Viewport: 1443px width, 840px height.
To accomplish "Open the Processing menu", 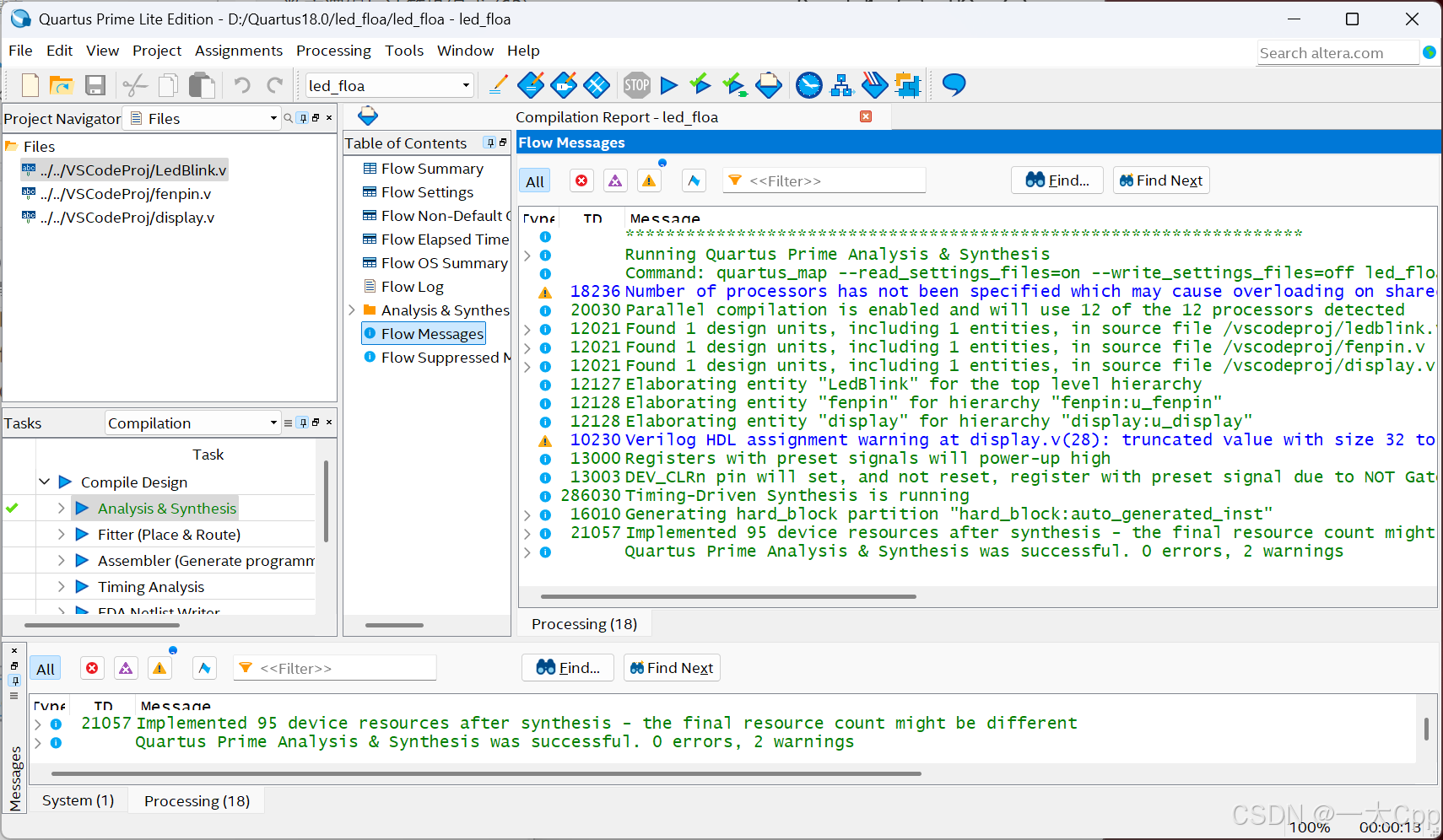I will coord(333,51).
